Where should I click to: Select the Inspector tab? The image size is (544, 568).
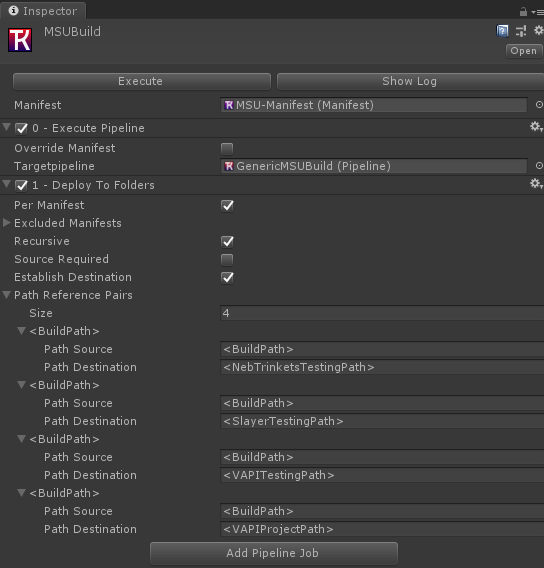click(43, 11)
